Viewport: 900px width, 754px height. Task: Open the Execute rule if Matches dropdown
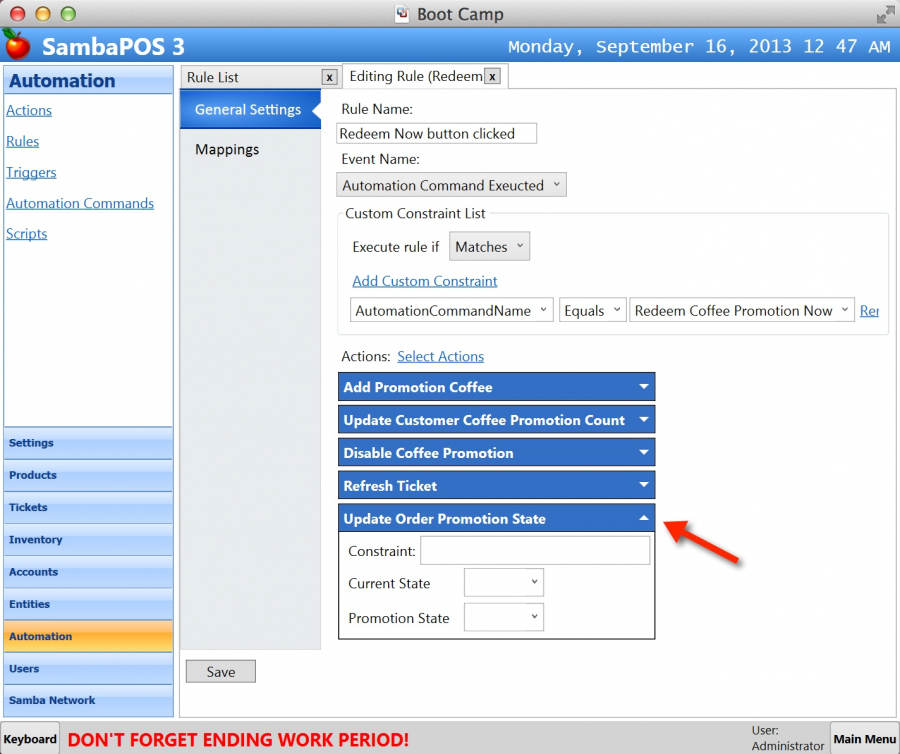tap(489, 247)
